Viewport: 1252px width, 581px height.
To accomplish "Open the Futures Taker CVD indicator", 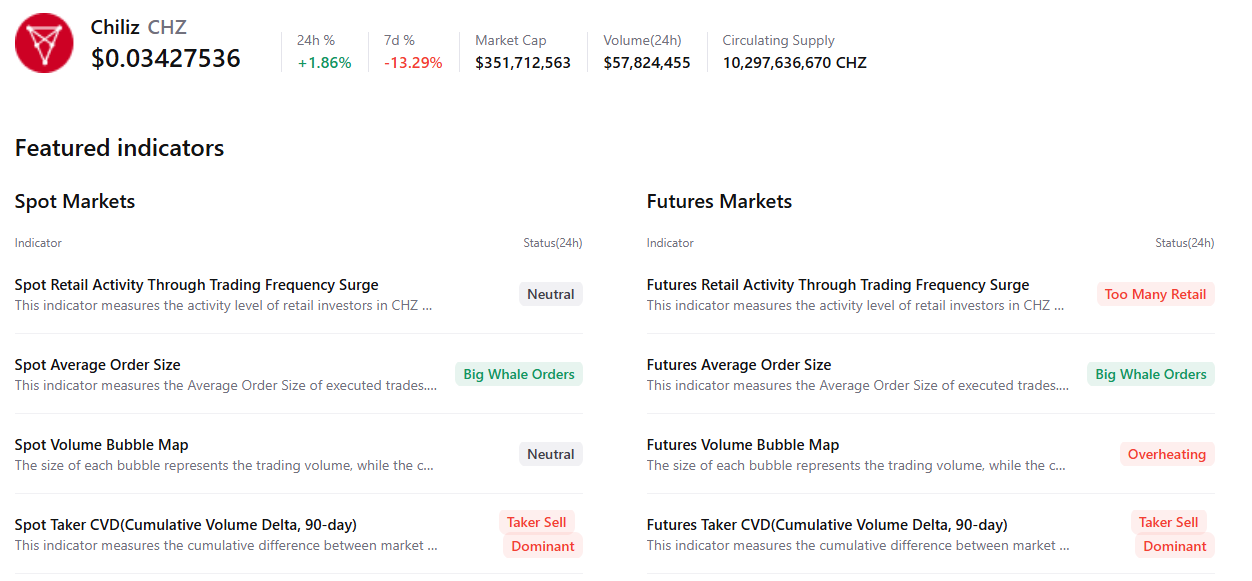I will pyautogui.click(x=826, y=525).
